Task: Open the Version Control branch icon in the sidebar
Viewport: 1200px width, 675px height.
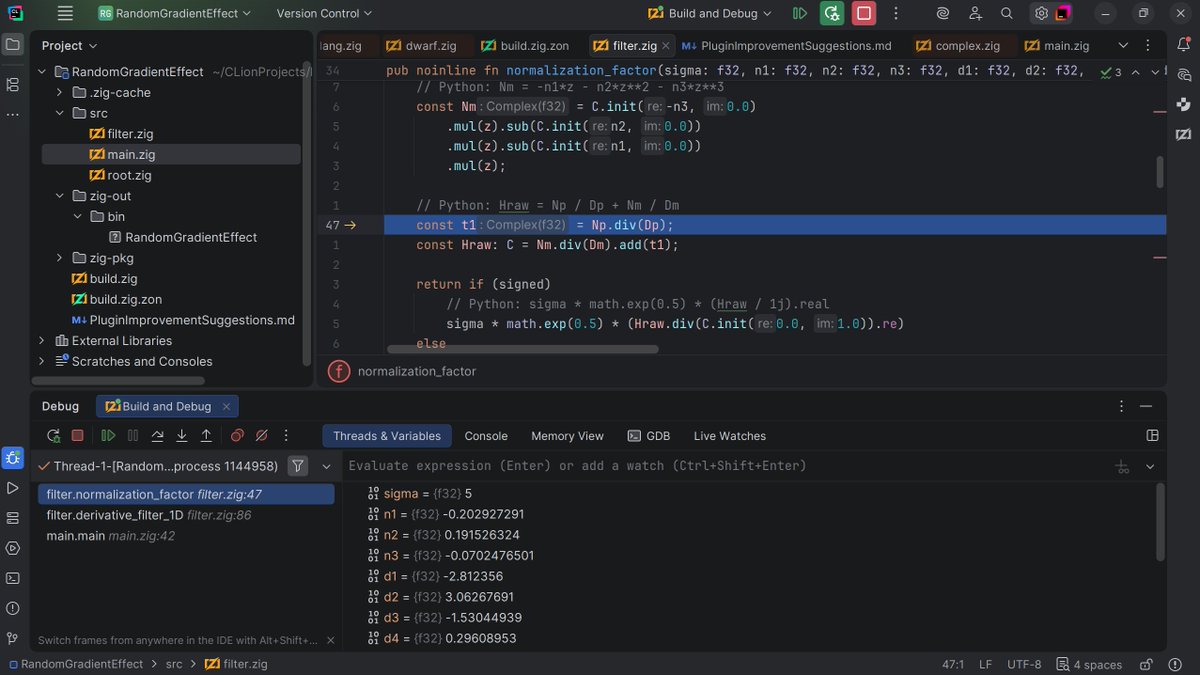Action: [13, 638]
